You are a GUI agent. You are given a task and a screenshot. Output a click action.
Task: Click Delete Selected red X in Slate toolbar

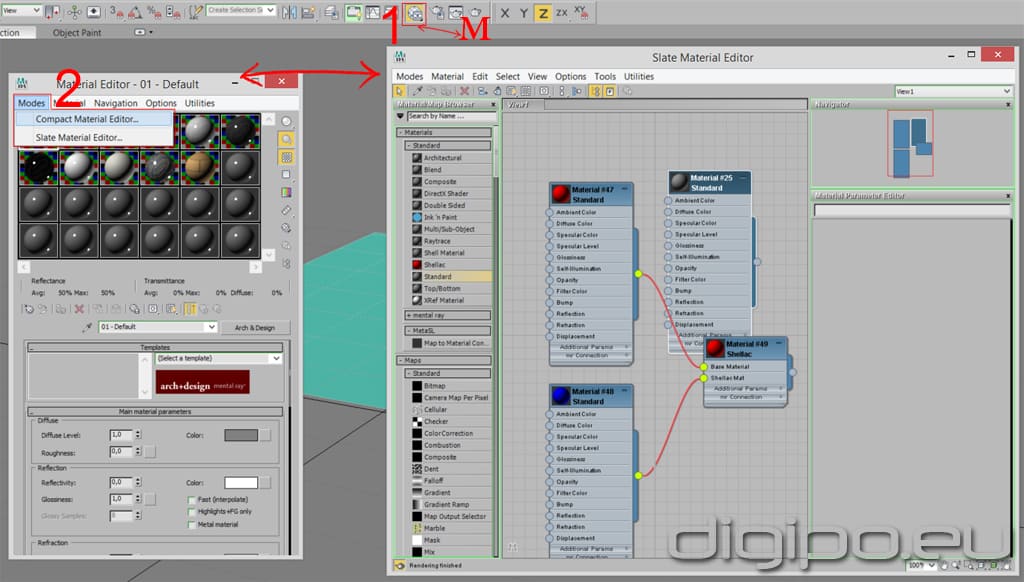click(464, 91)
